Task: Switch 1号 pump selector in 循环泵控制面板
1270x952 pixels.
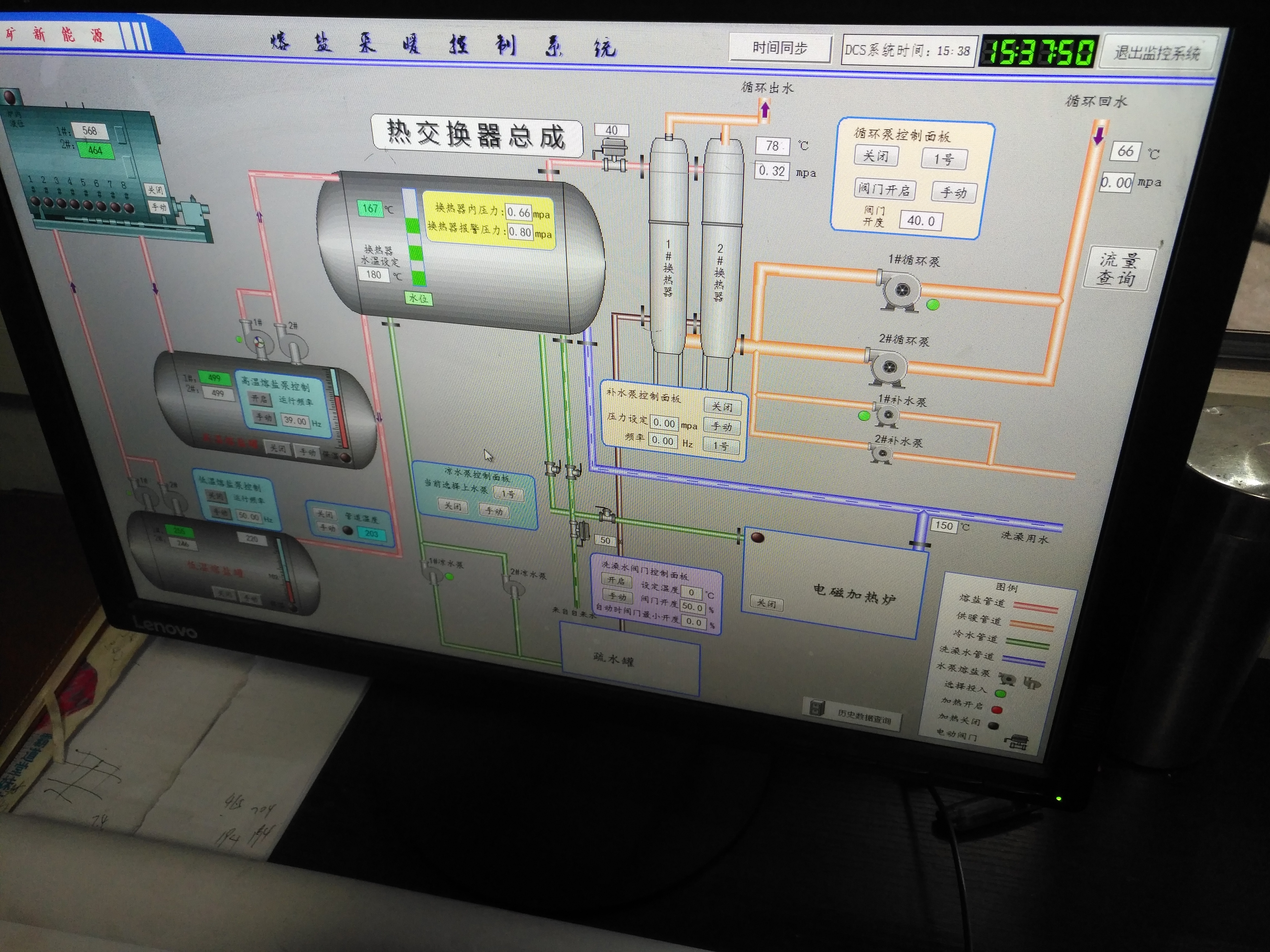Action: [944, 159]
